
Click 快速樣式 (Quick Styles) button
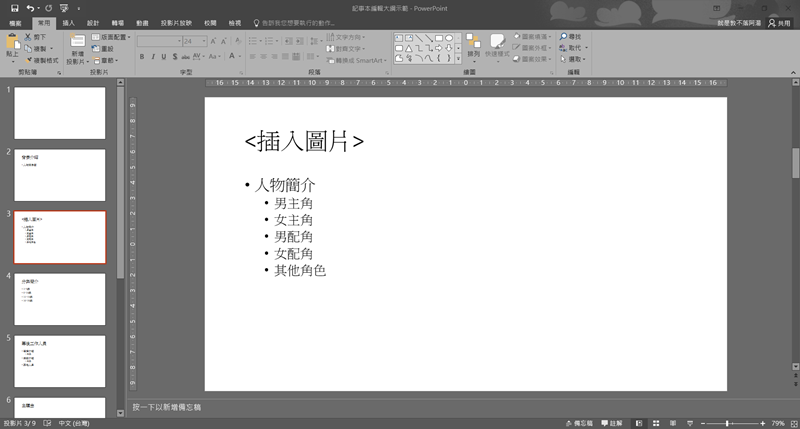tap(497, 47)
